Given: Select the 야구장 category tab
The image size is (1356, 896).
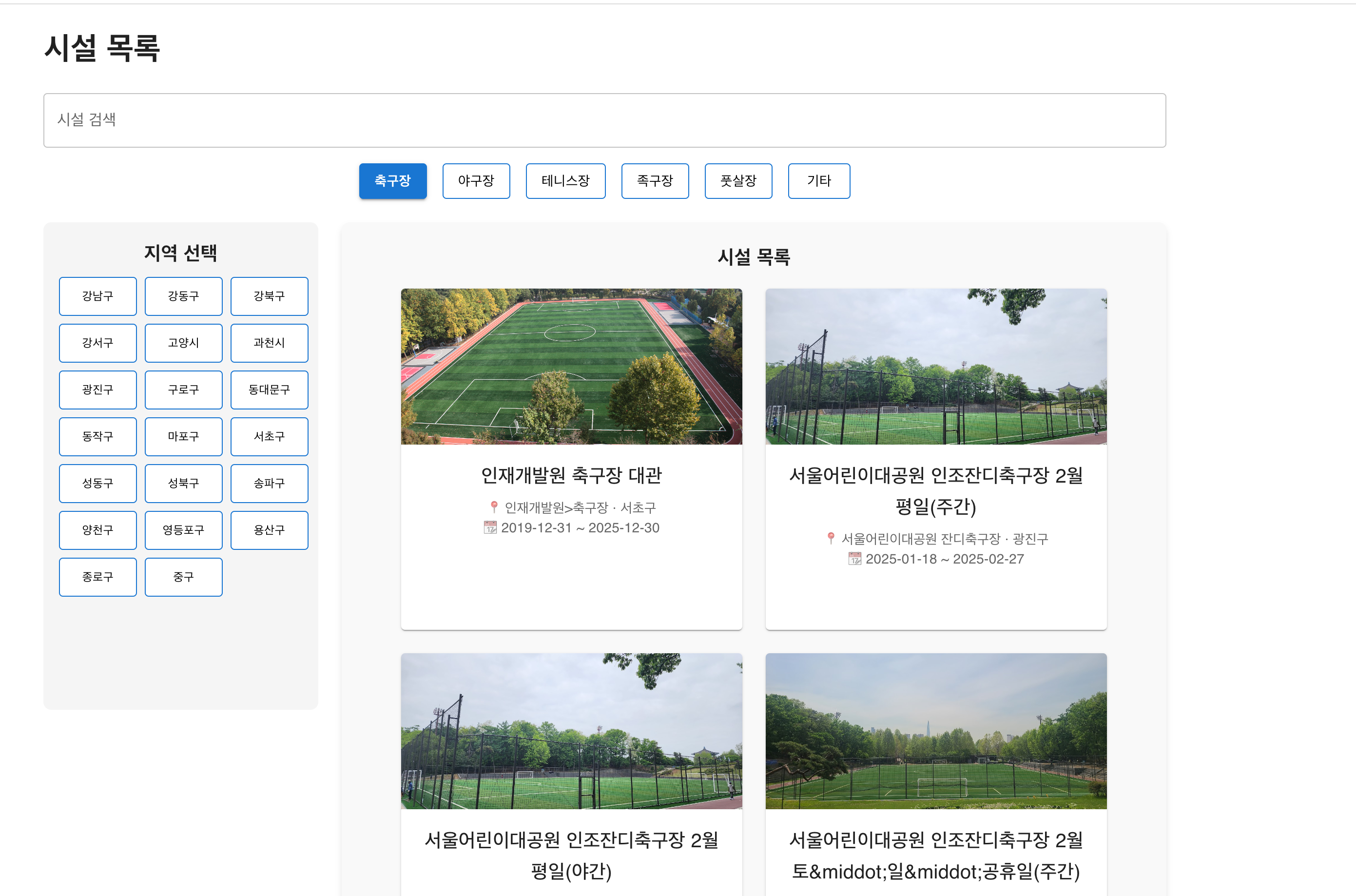Looking at the screenshot, I should pos(476,181).
